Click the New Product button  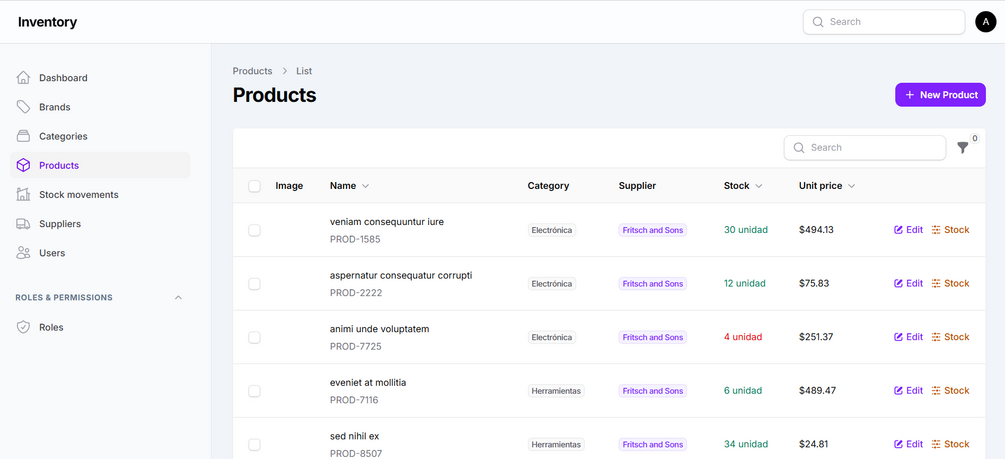[940, 95]
